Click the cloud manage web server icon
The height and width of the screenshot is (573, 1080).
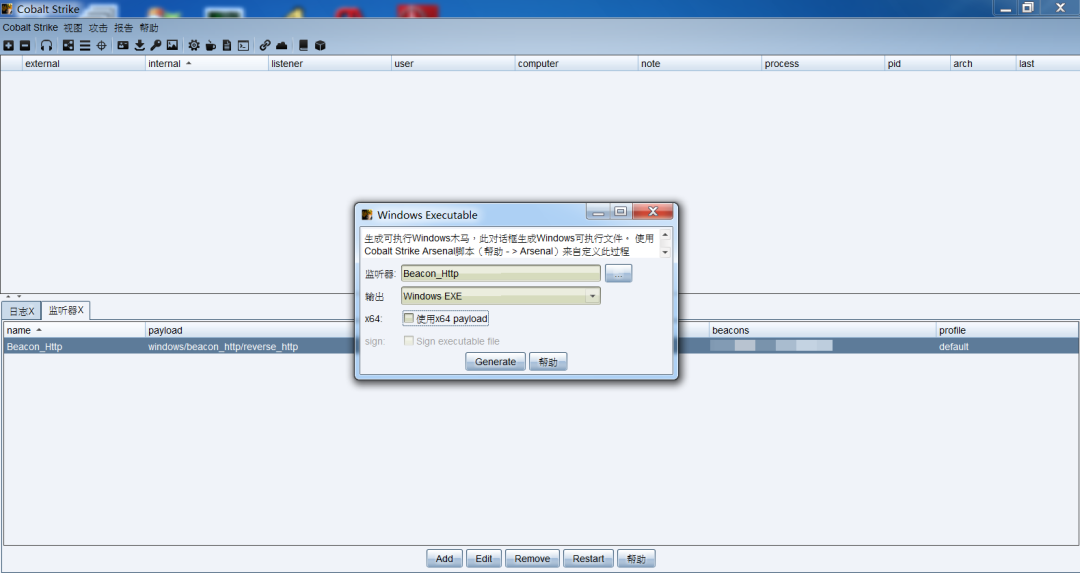(282, 45)
